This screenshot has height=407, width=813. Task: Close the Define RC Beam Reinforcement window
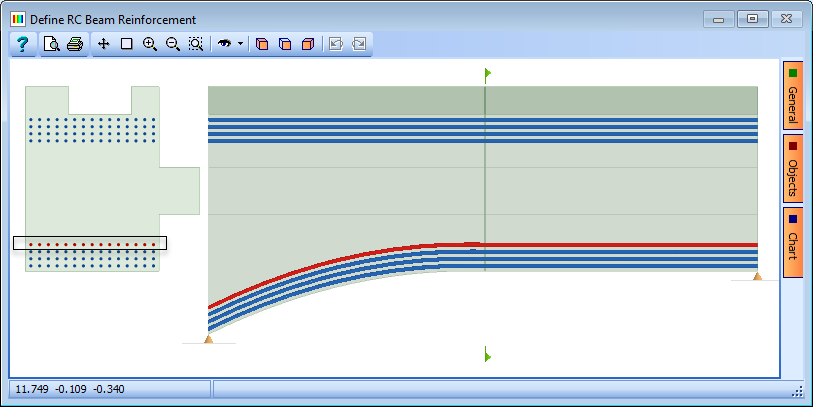point(786,19)
